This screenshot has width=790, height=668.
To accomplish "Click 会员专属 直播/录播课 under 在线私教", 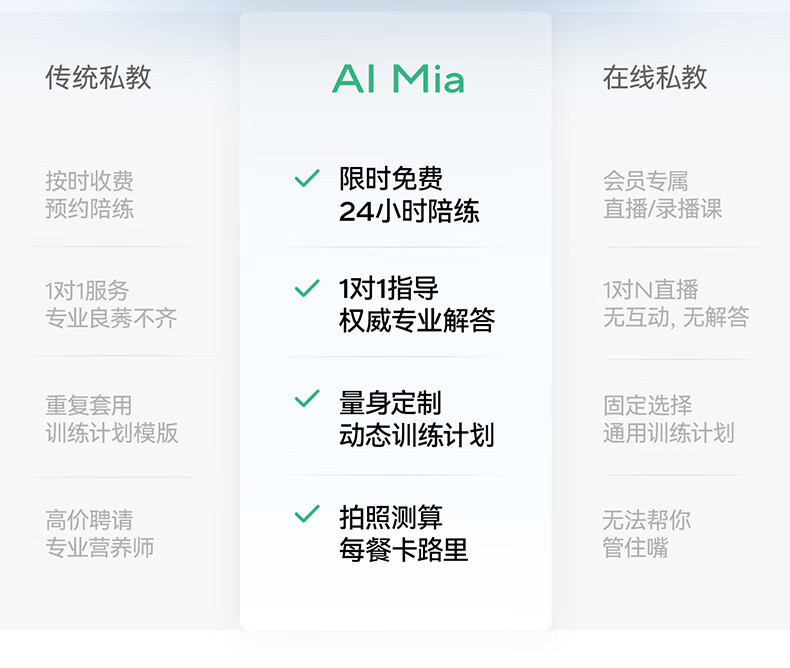I will (x=662, y=195).
